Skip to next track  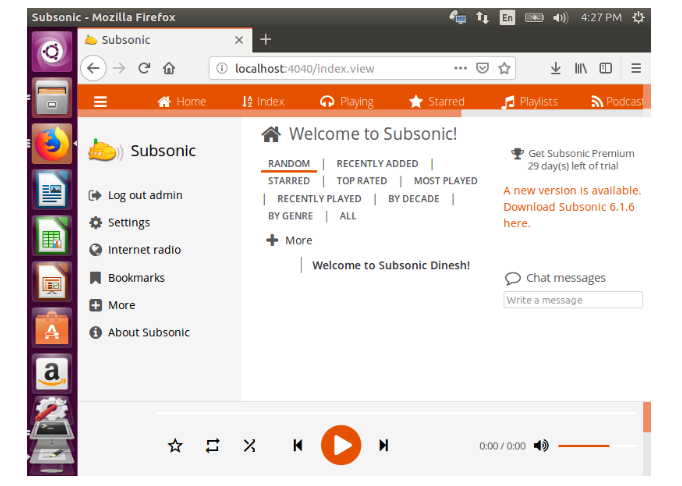point(383,446)
